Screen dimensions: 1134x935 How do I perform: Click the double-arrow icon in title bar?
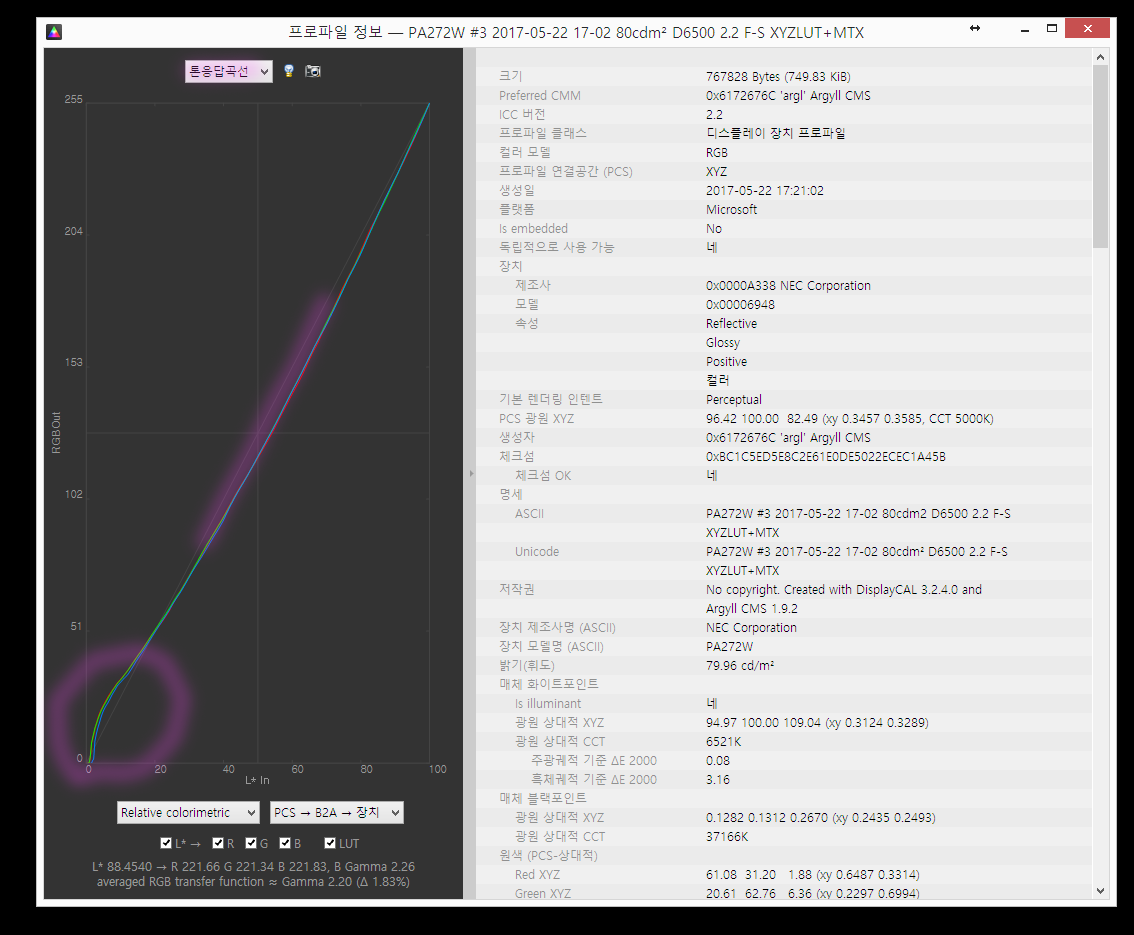975,29
